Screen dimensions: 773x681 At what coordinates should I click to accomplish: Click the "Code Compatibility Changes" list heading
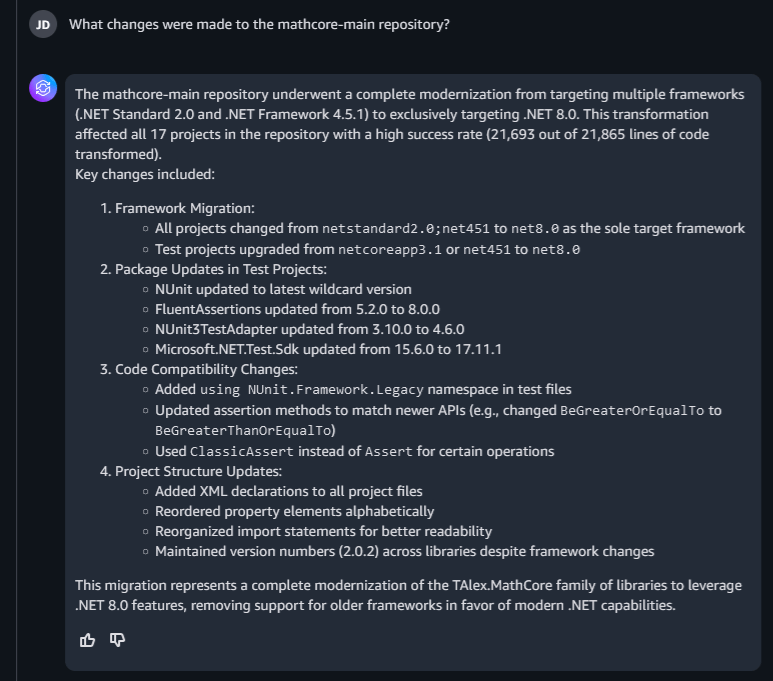[x=205, y=369]
